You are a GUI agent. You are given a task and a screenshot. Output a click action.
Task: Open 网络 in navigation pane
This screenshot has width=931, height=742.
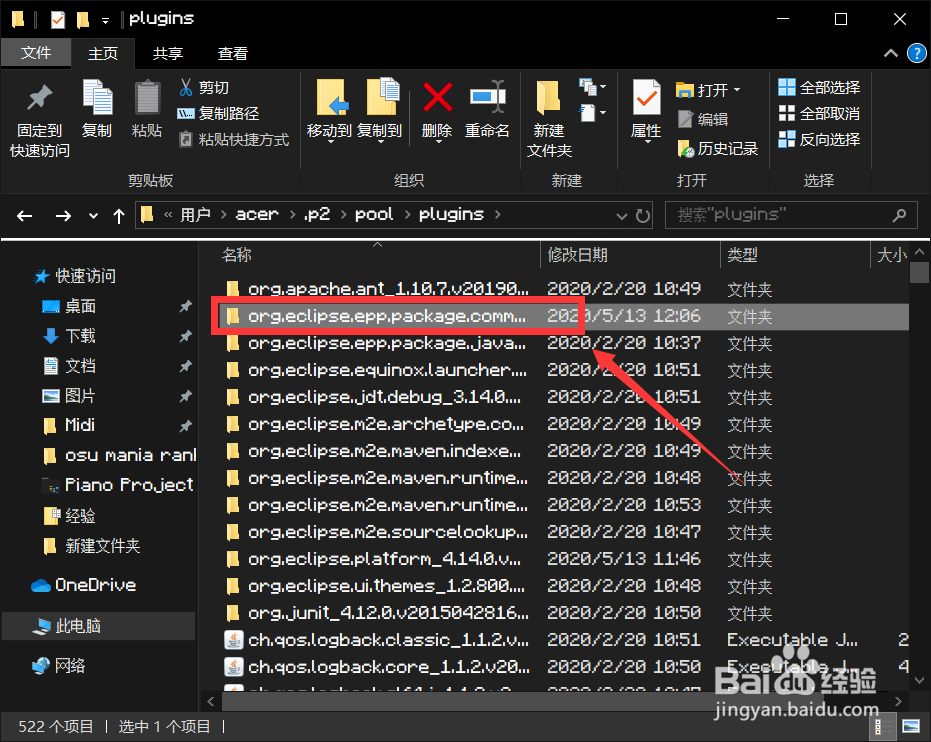tap(59, 666)
